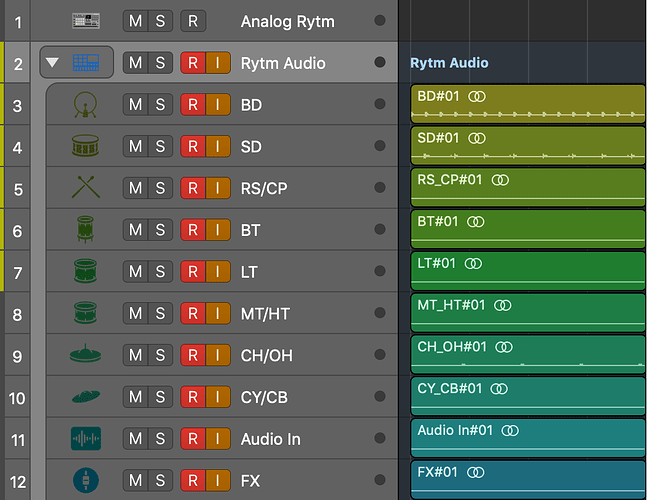Toggle input monitoring on RS/CP track

(x=218, y=188)
